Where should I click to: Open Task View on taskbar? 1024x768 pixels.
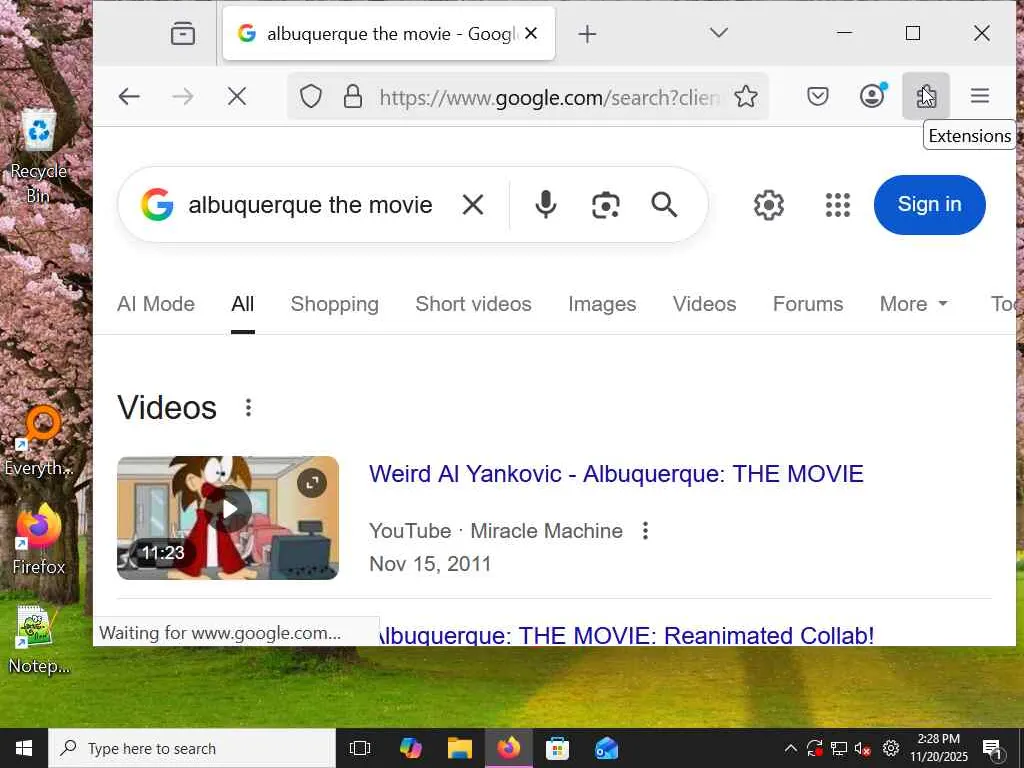[x=360, y=748]
